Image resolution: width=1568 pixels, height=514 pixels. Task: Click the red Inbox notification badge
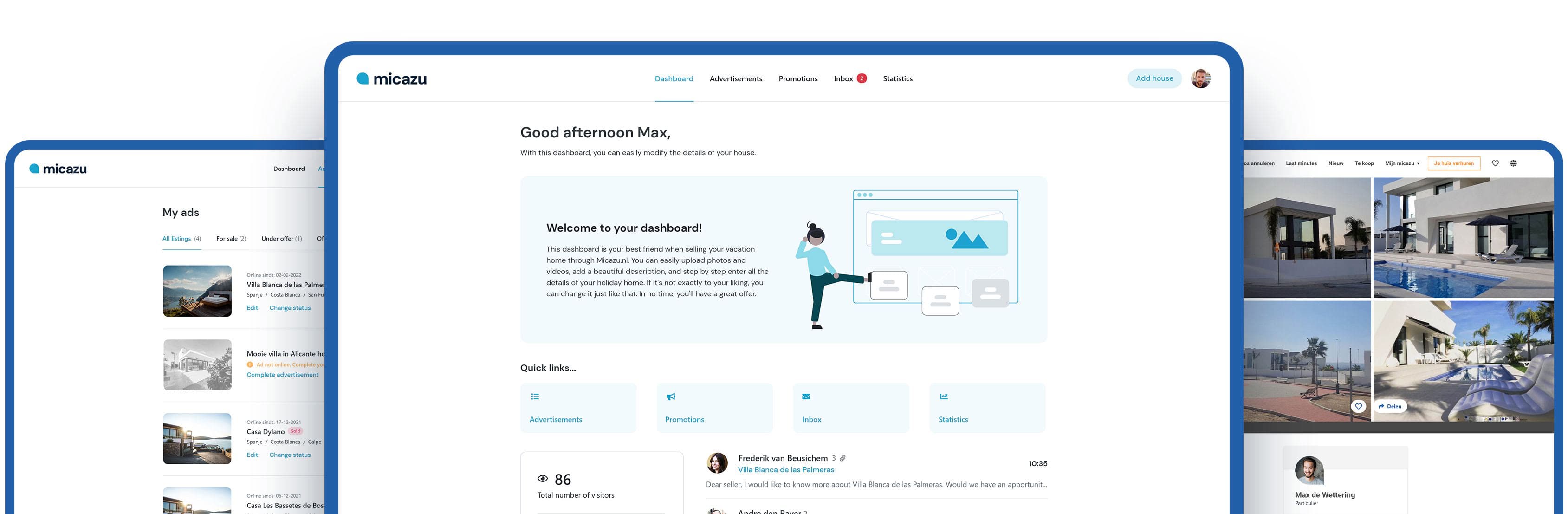(862, 78)
